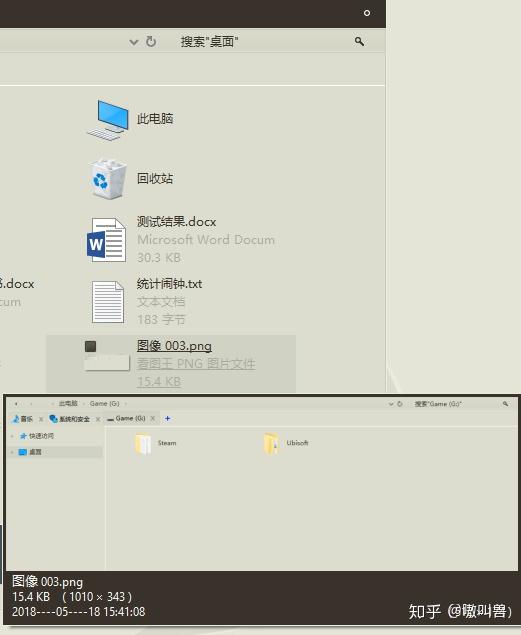Click the 15.4 KB size under 图像 003.png

(159, 381)
